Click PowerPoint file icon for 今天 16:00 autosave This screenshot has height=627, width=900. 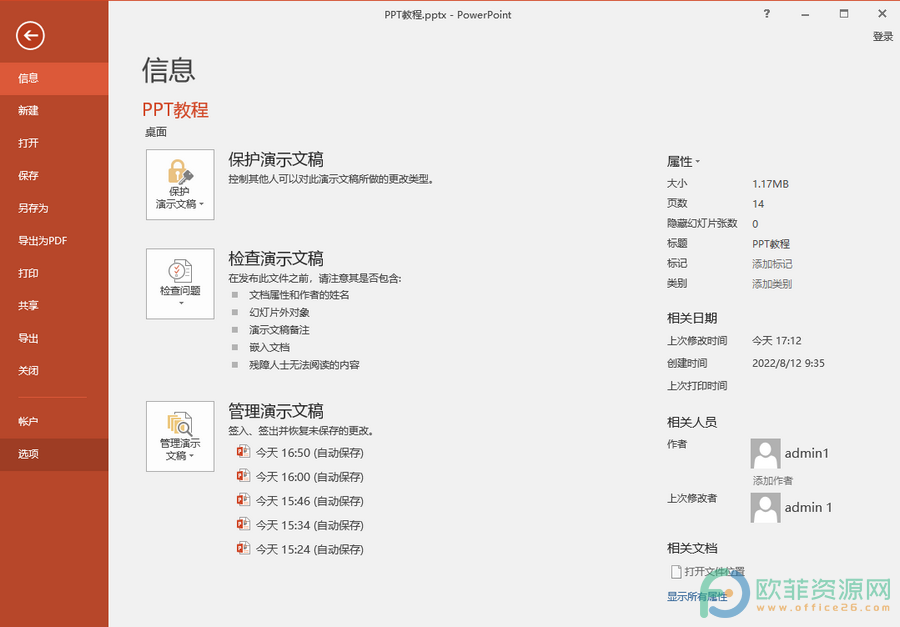coord(243,476)
